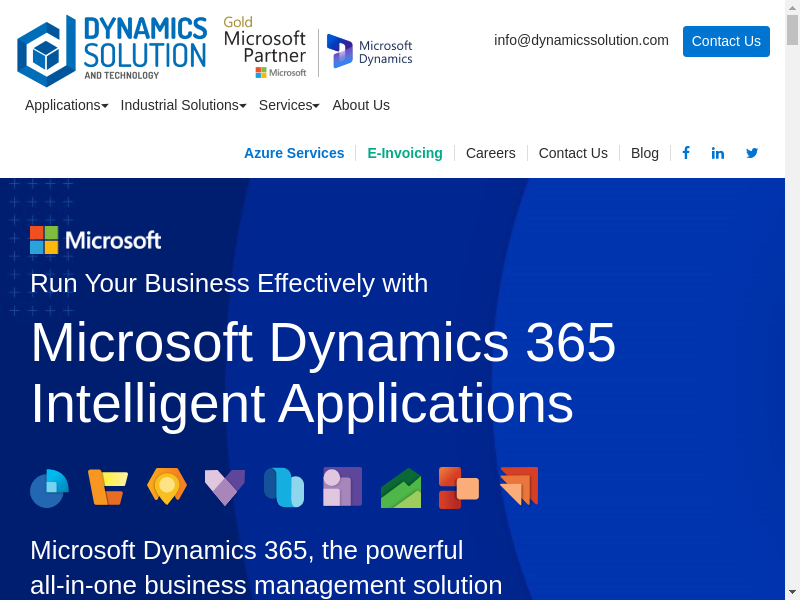Image resolution: width=800 pixels, height=600 pixels.
Task: Visit the Twitter social icon link
Action: (x=752, y=153)
